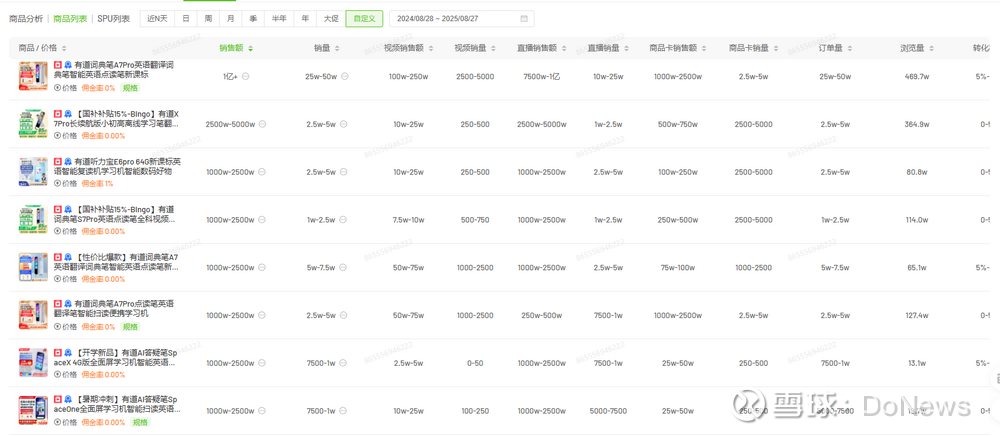The width and height of the screenshot is (1000, 436).
Task: Open thumbnail of 开学新品 SpaceX product
Action: (33, 363)
